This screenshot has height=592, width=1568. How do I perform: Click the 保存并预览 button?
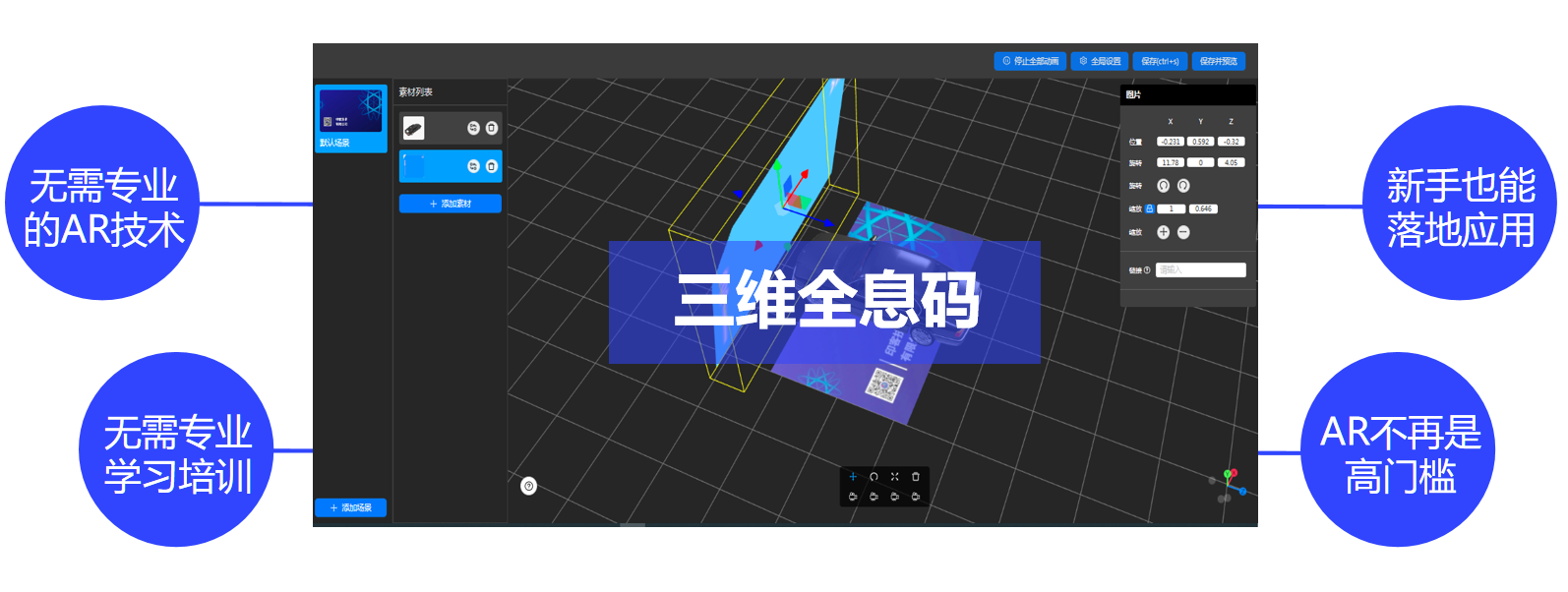[x=1219, y=61]
